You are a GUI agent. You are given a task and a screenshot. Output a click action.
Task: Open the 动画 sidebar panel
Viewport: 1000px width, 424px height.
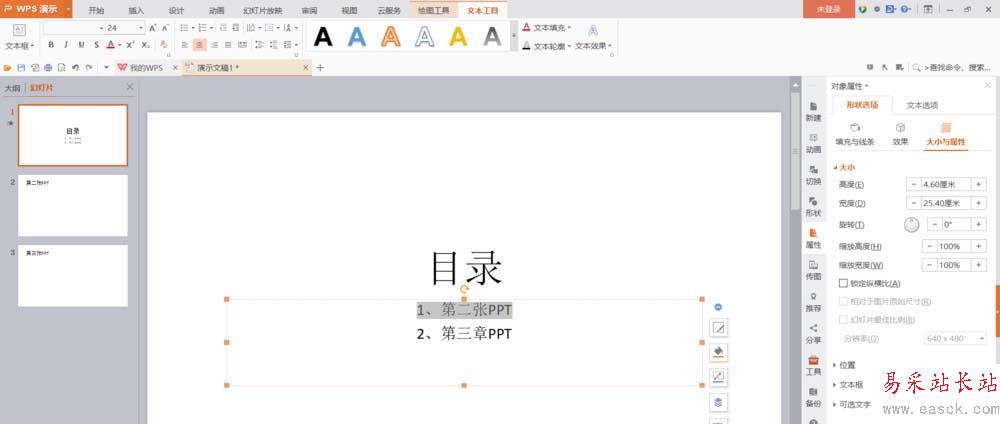[x=813, y=143]
